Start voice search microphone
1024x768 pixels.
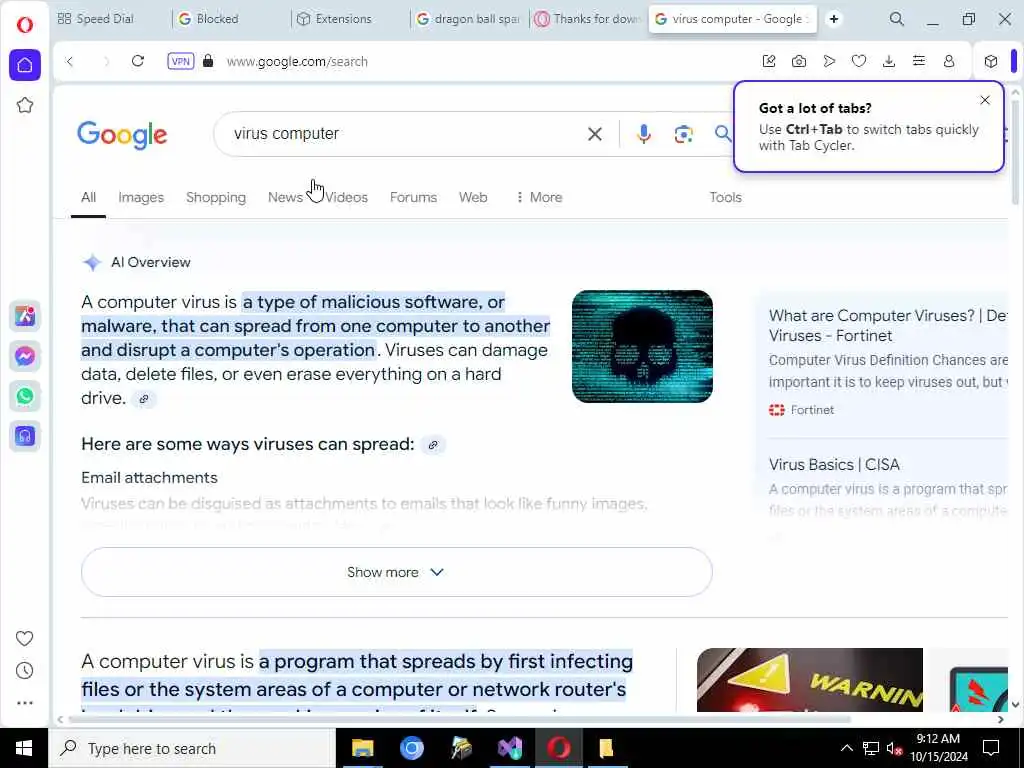(x=643, y=134)
